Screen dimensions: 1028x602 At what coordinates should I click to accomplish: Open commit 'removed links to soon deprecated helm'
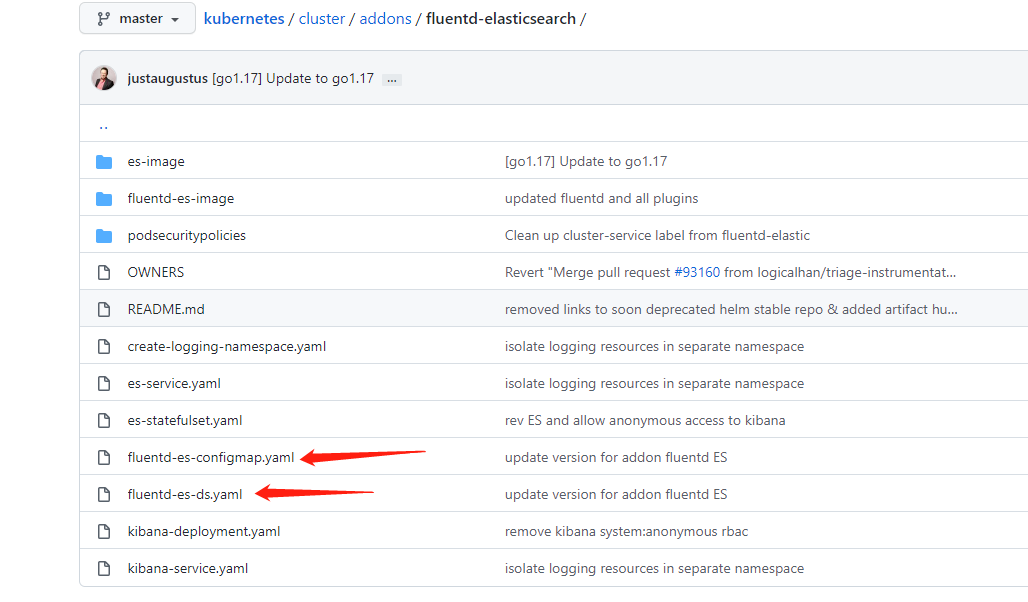(731, 310)
